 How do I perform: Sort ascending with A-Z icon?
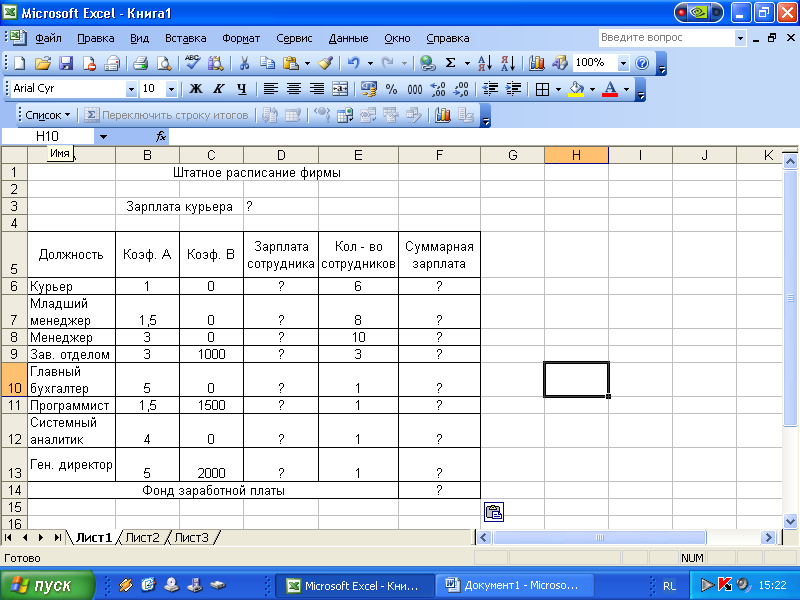pos(485,63)
